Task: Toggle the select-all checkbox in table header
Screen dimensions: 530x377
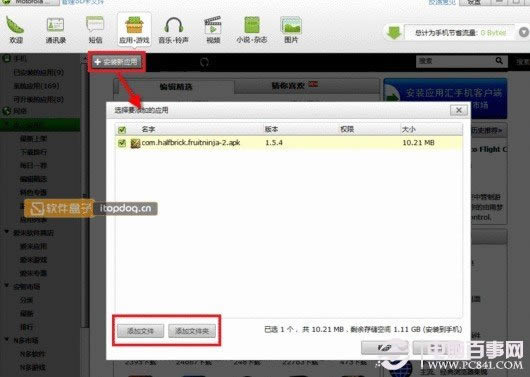Action: pyautogui.click(x=122, y=129)
